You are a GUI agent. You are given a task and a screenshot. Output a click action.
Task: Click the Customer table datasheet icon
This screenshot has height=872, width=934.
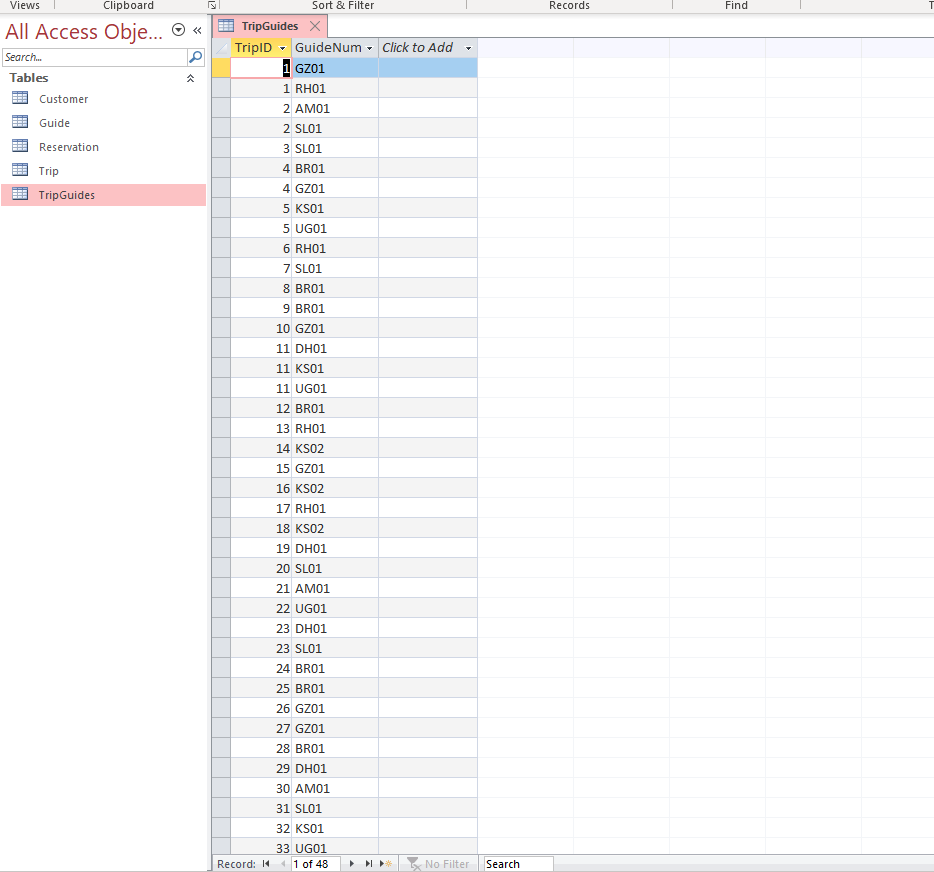pos(20,98)
